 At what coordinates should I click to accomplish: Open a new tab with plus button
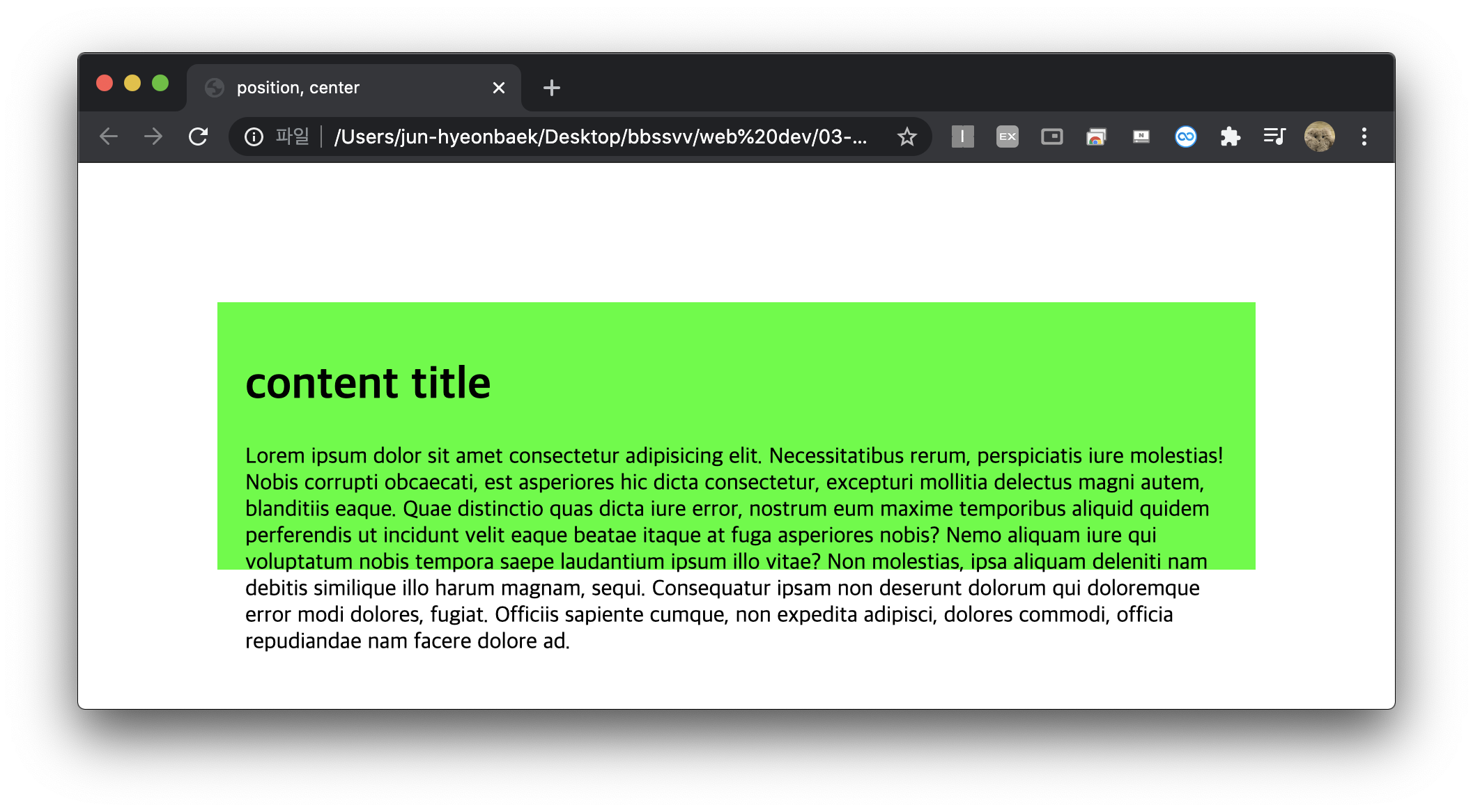(551, 88)
